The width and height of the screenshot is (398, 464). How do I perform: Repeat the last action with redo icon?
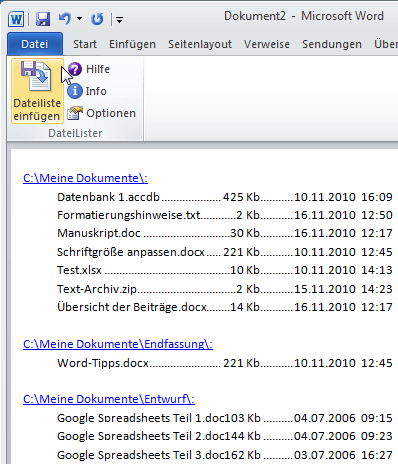click(x=97, y=19)
